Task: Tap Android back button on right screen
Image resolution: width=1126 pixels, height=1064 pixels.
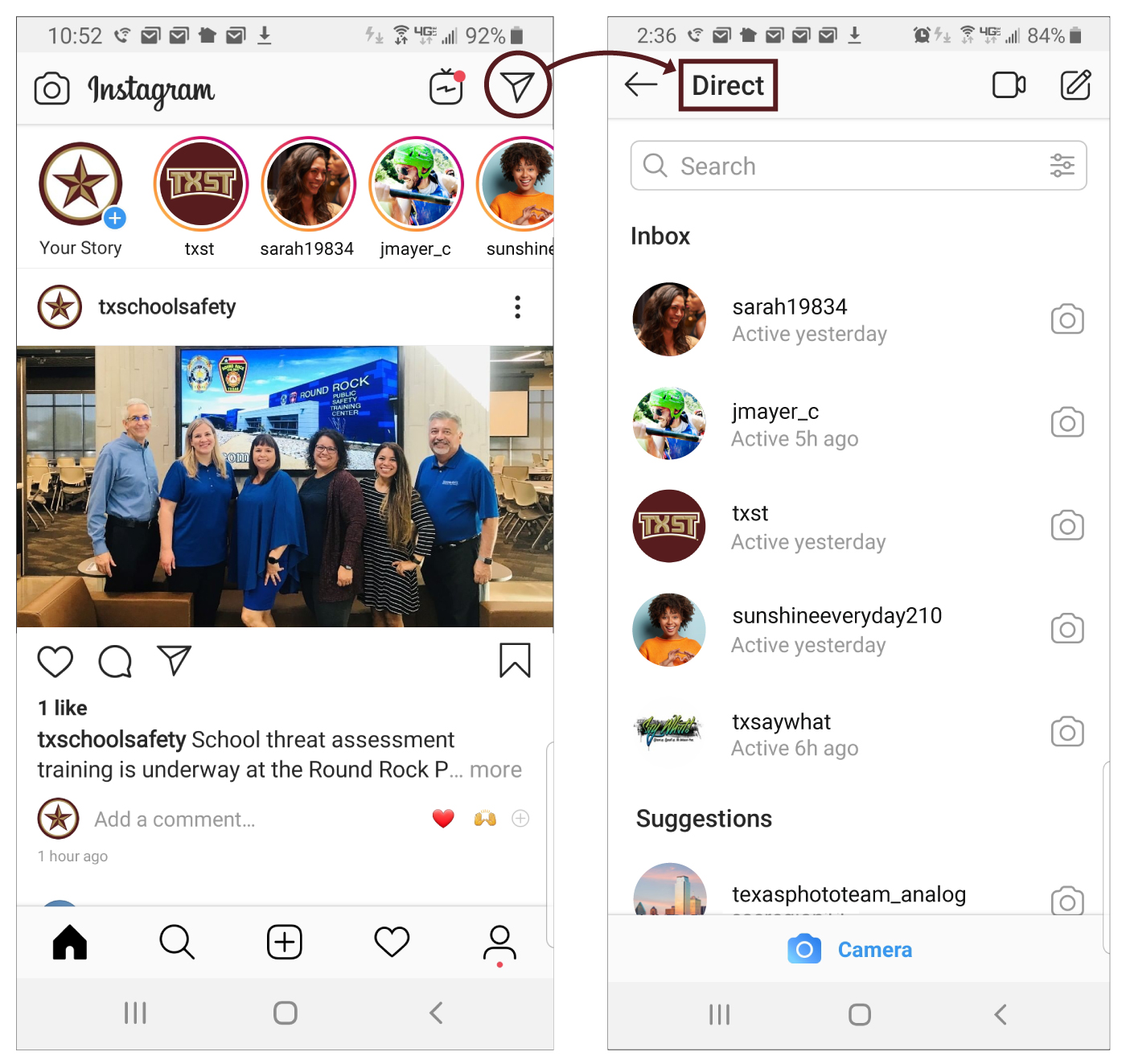Action: point(1000,1014)
